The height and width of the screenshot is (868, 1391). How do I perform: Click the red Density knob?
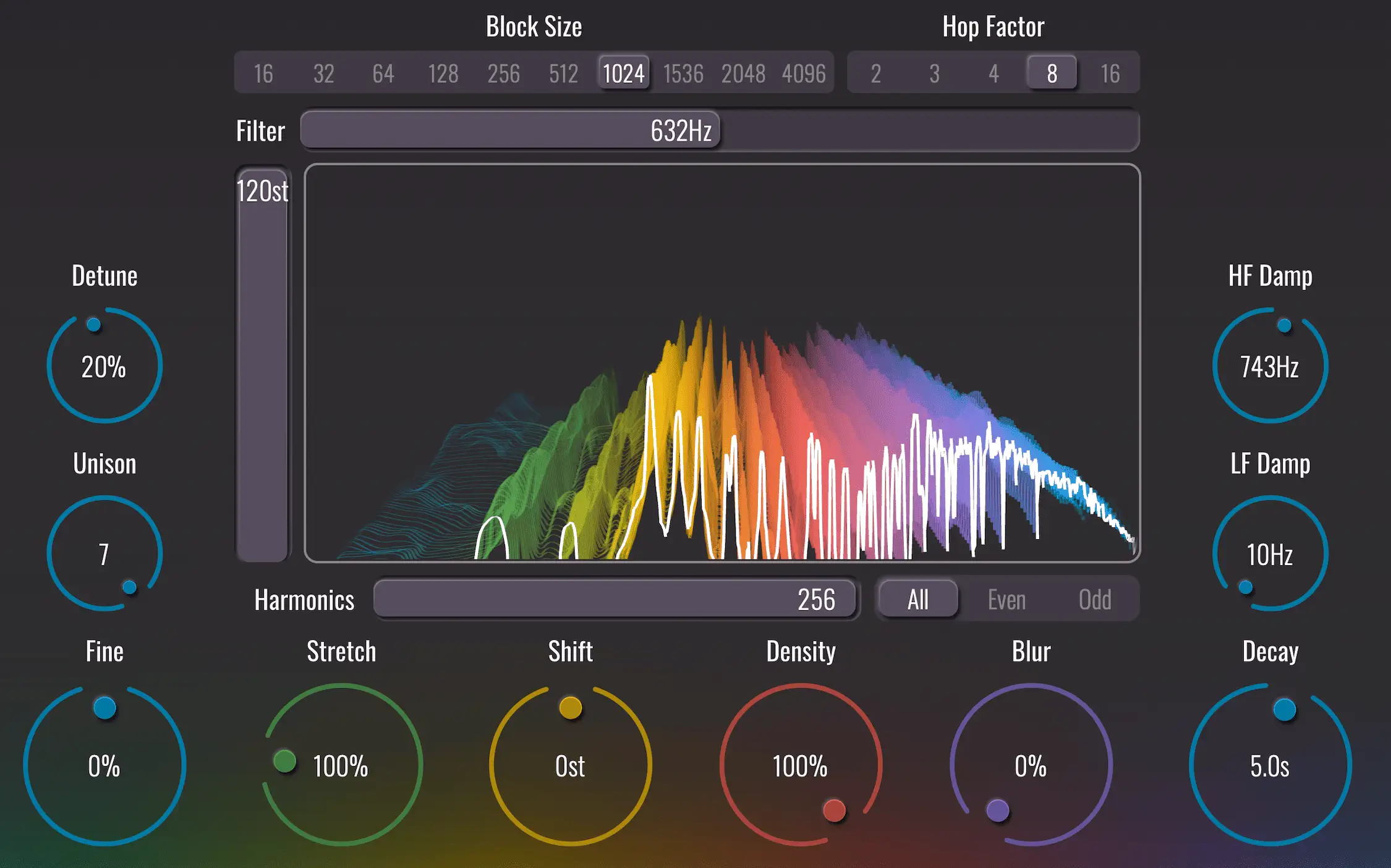coord(801,765)
